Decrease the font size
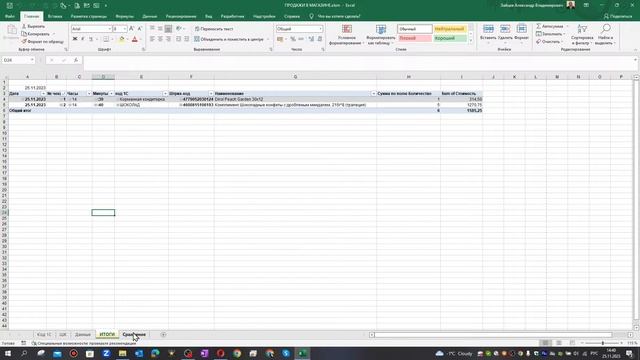Screen dimensions: 640x360 140,29
